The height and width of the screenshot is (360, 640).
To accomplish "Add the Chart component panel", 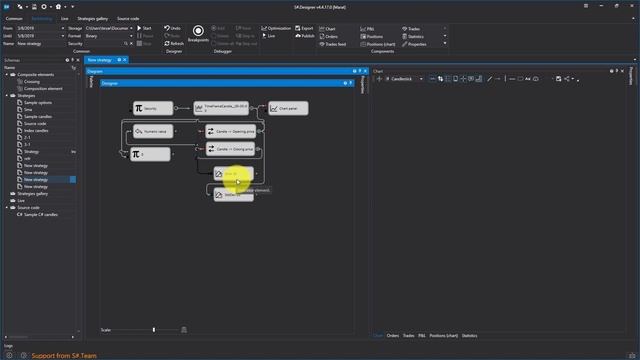I will click(x=327, y=29).
